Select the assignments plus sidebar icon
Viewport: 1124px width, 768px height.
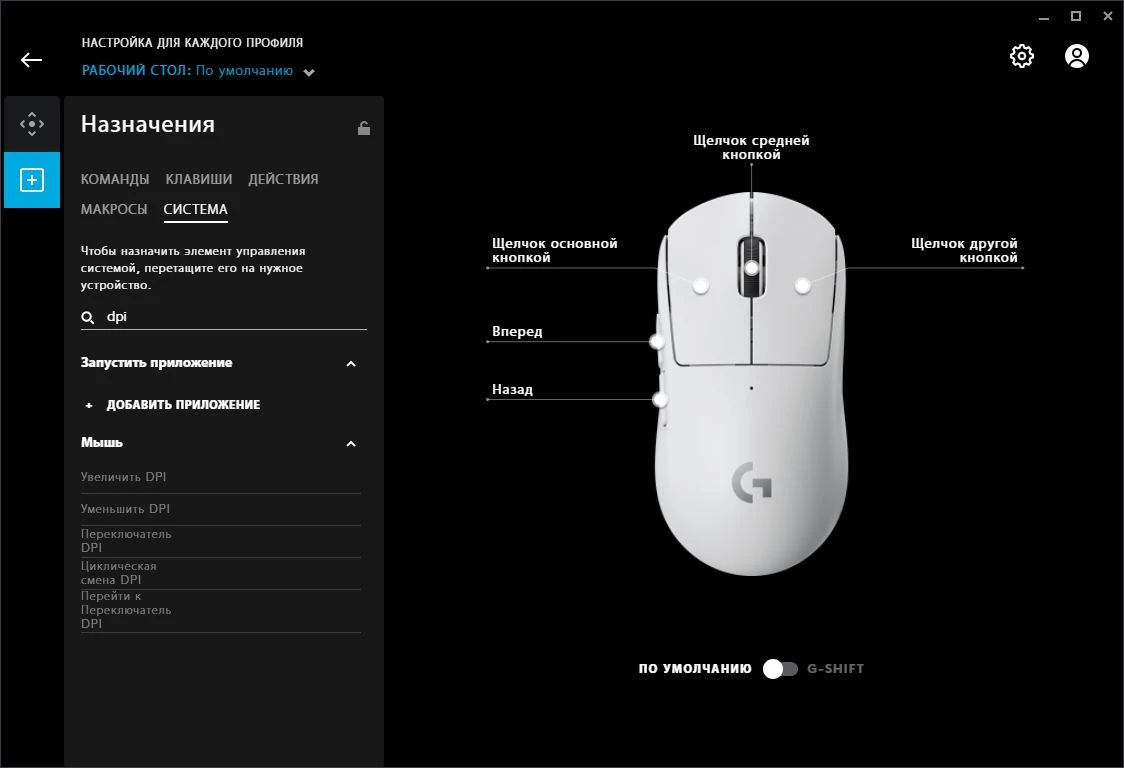coord(32,180)
